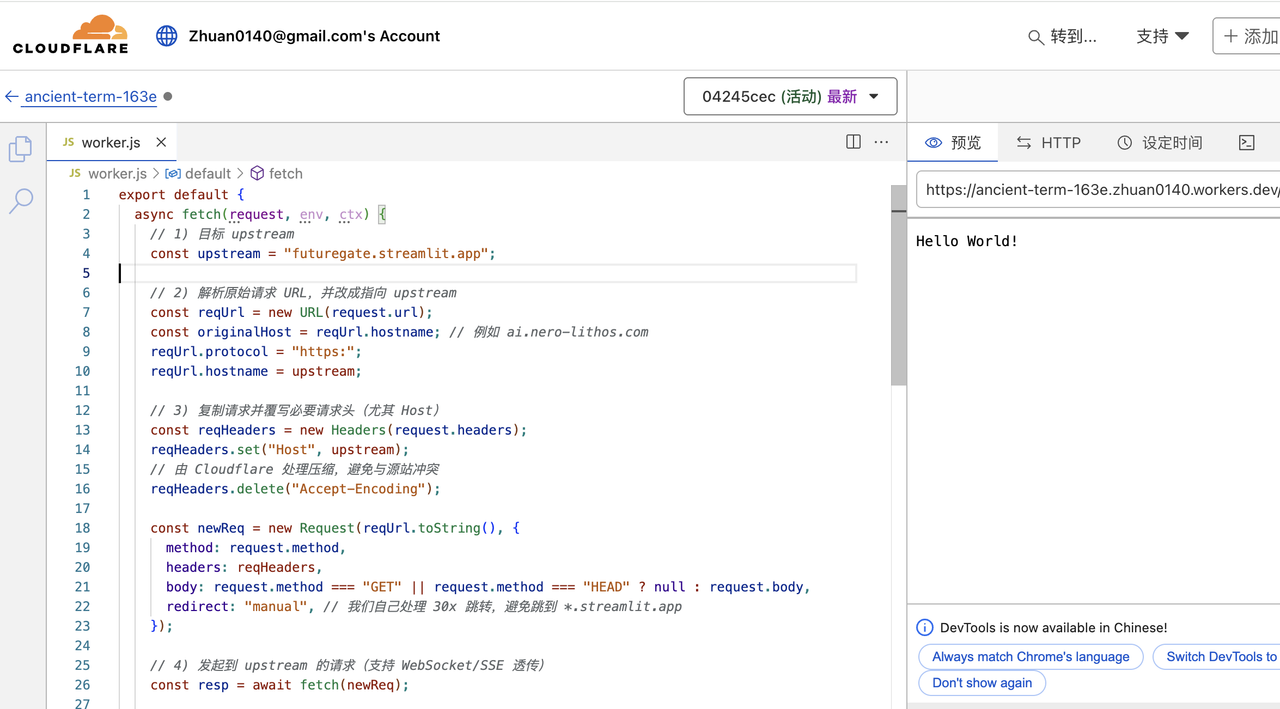Click the 添加 button
The width and height of the screenshot is (1280, 709).
click(x=1249, y=36)
